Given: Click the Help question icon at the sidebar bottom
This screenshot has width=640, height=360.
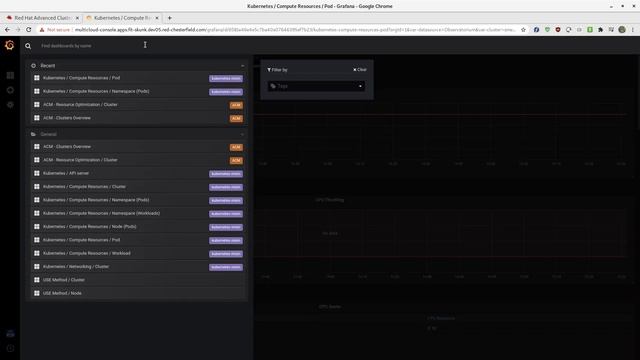Looking at the screenshot, I should [10, 348].
